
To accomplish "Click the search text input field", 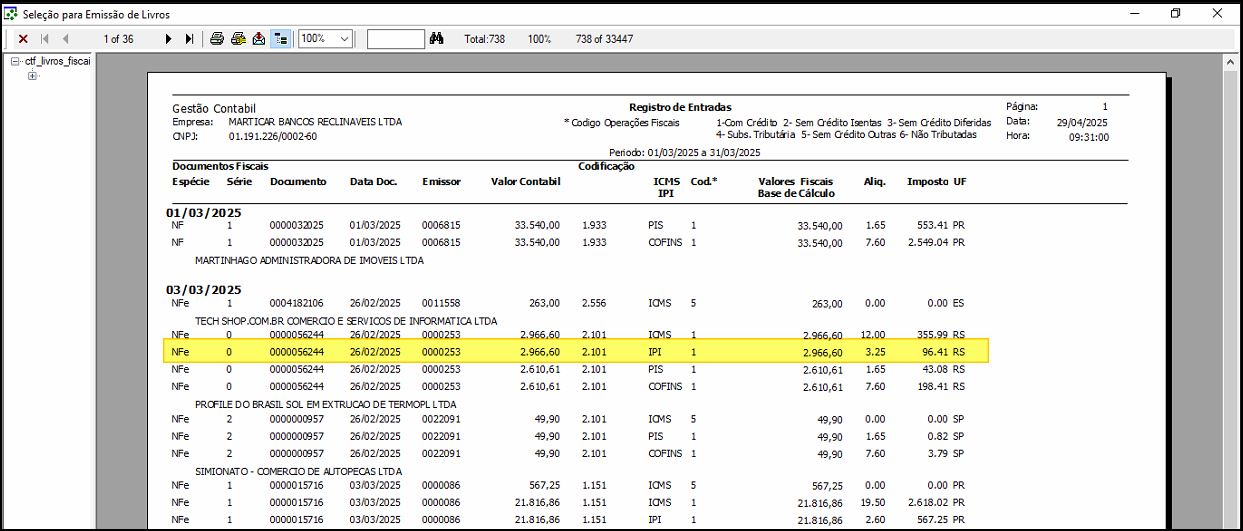I will tap(396, 39).
